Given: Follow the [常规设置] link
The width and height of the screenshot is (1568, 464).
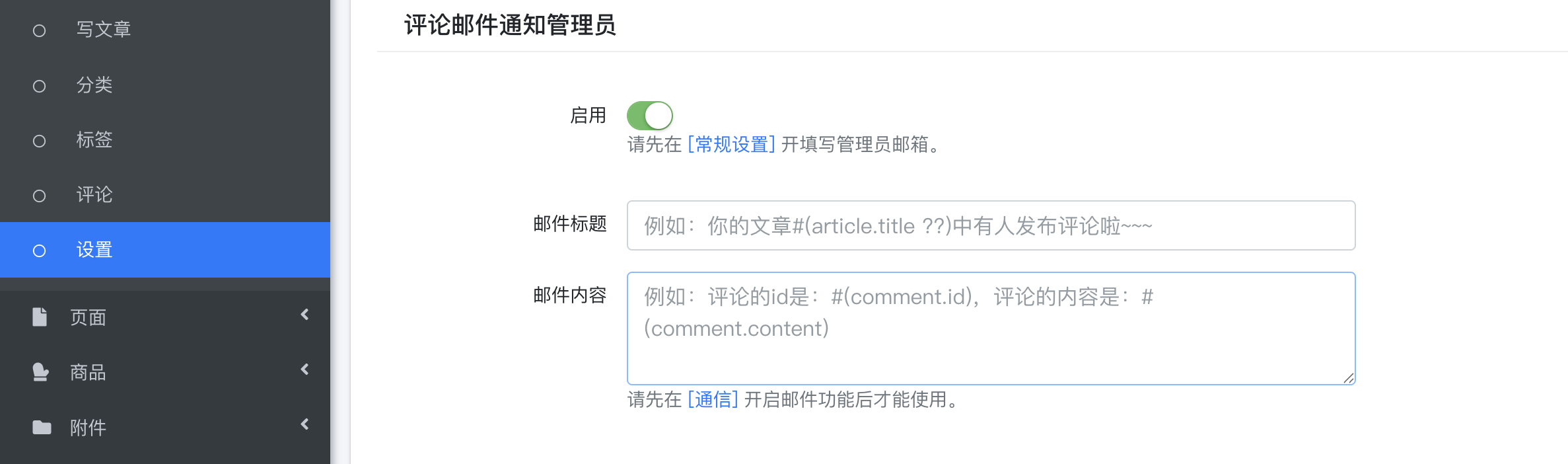Looking at the screenshot, I should (731, 144).
